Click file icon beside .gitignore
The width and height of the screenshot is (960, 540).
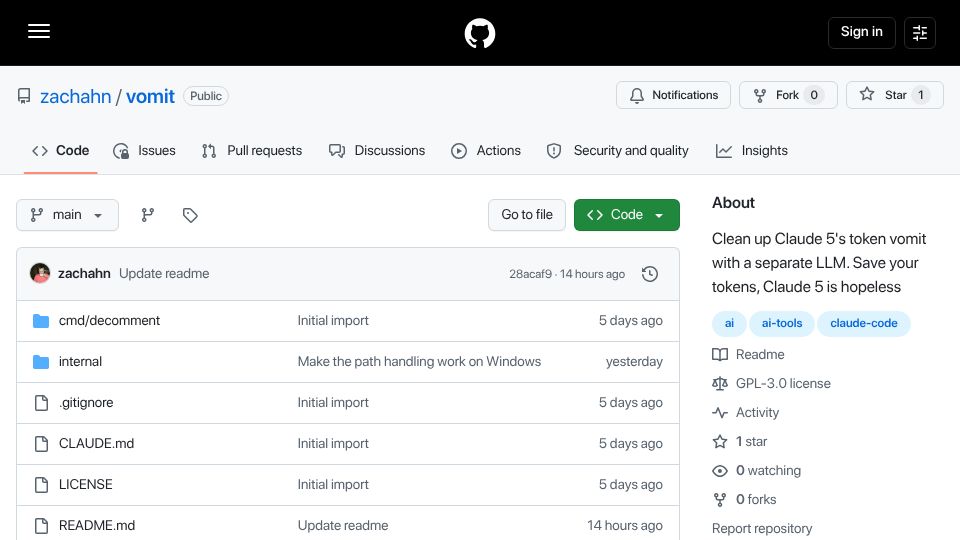pos(41,403)
